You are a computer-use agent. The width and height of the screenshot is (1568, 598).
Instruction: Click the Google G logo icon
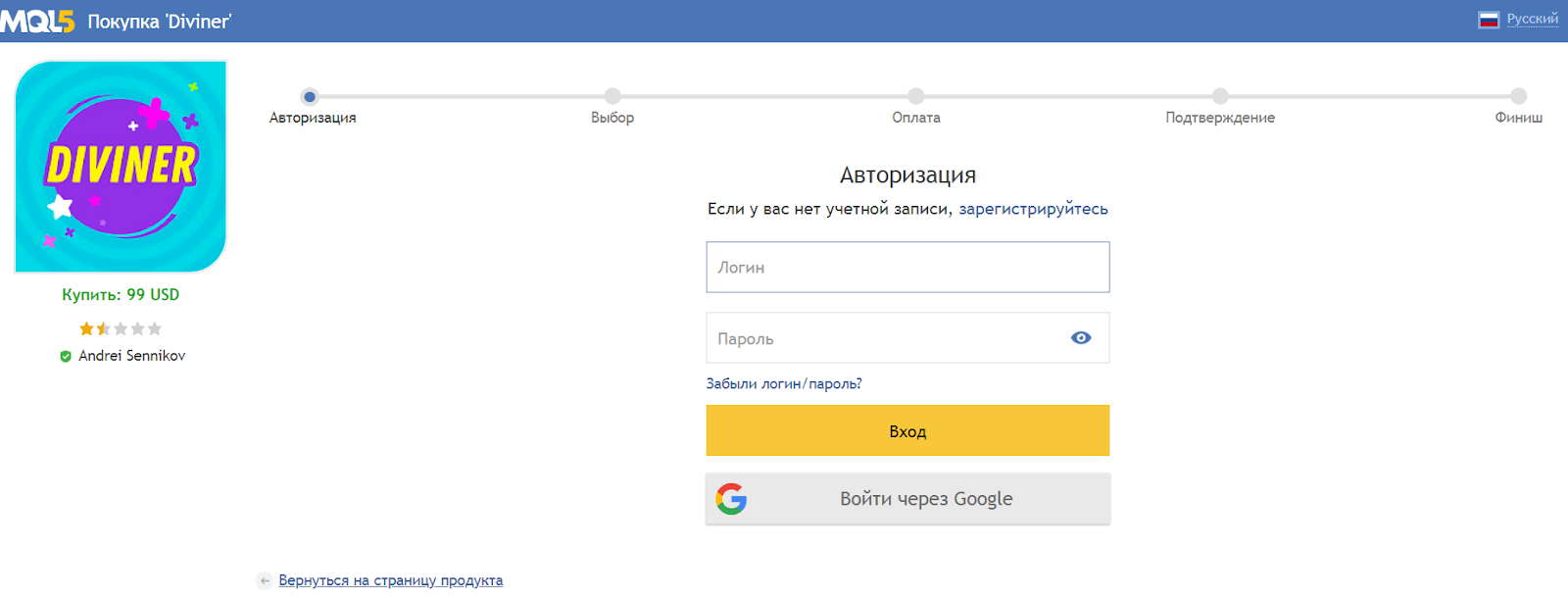(731, 499)
